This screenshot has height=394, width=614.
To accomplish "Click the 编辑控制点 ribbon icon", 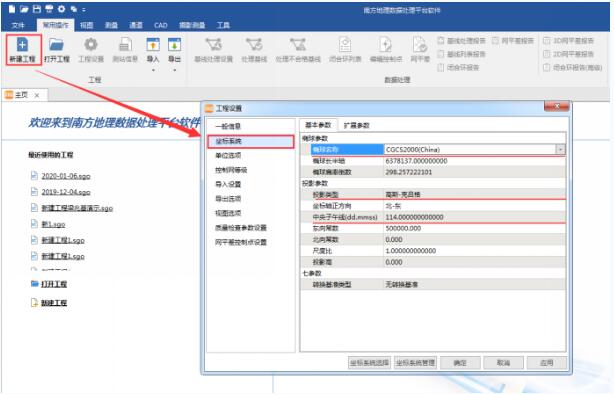I will (x=386, y=50).
